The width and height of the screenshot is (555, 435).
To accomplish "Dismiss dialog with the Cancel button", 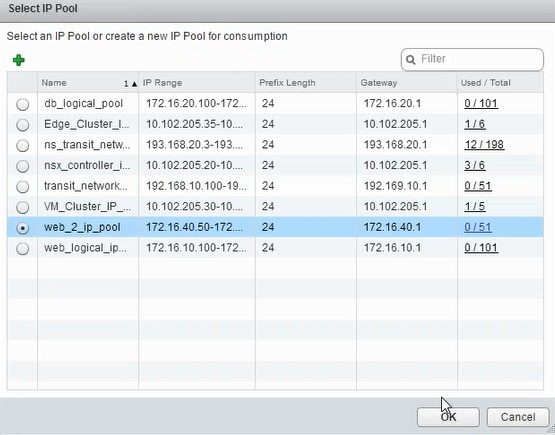I will (x=518, y=417).
